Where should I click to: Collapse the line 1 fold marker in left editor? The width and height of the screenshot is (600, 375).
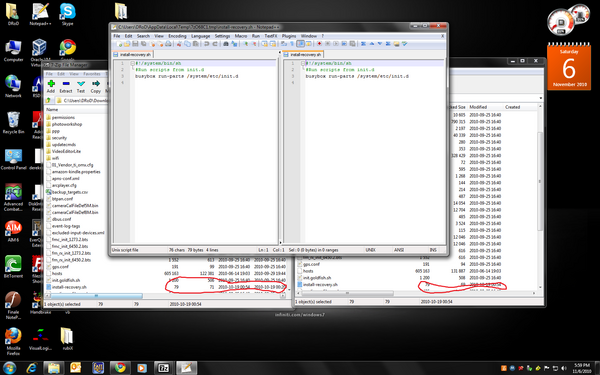tap(132, 63)
